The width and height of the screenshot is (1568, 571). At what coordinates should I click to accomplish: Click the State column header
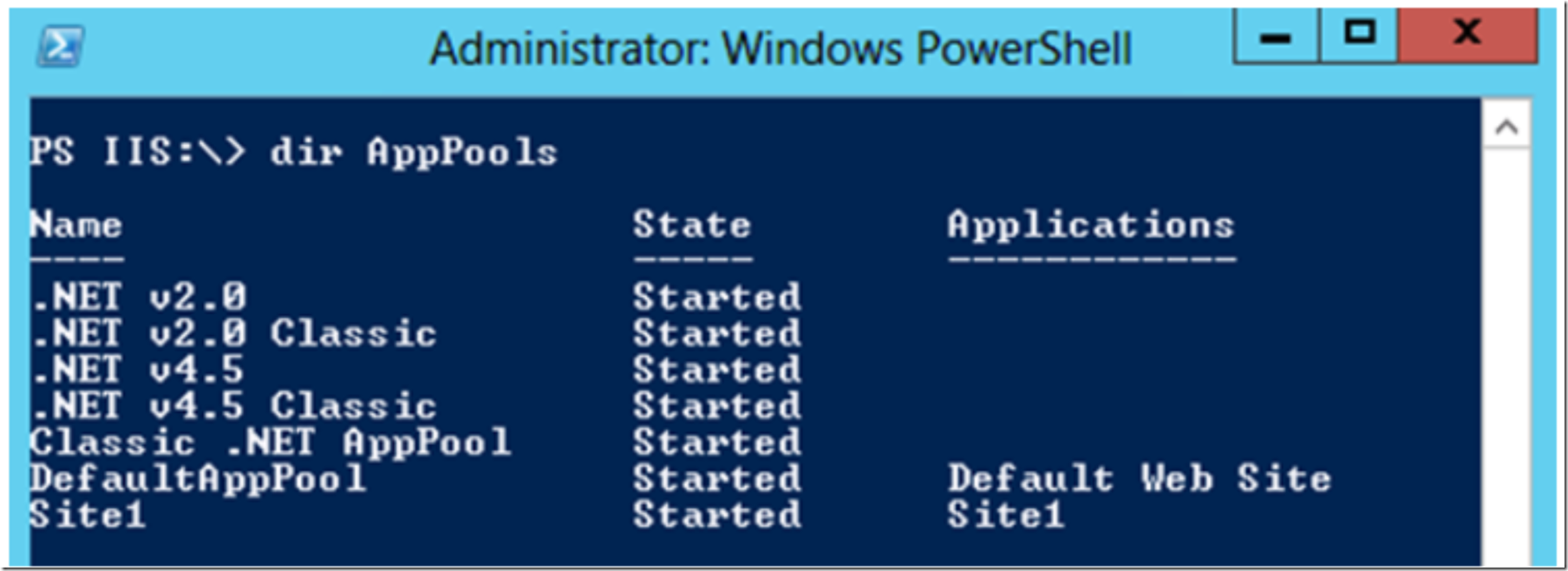click(x=691, y=225)
